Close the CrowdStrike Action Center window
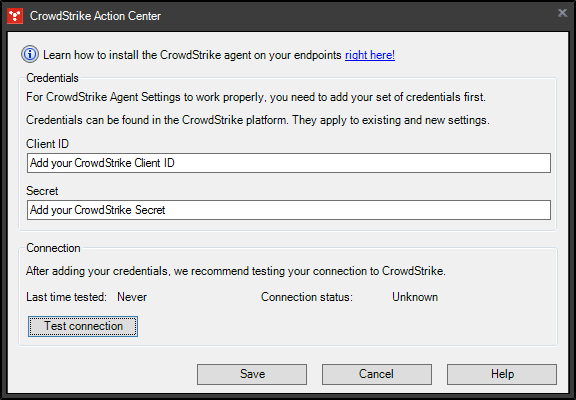The height and width of the screenshot is (400, 576). point(562,13)
